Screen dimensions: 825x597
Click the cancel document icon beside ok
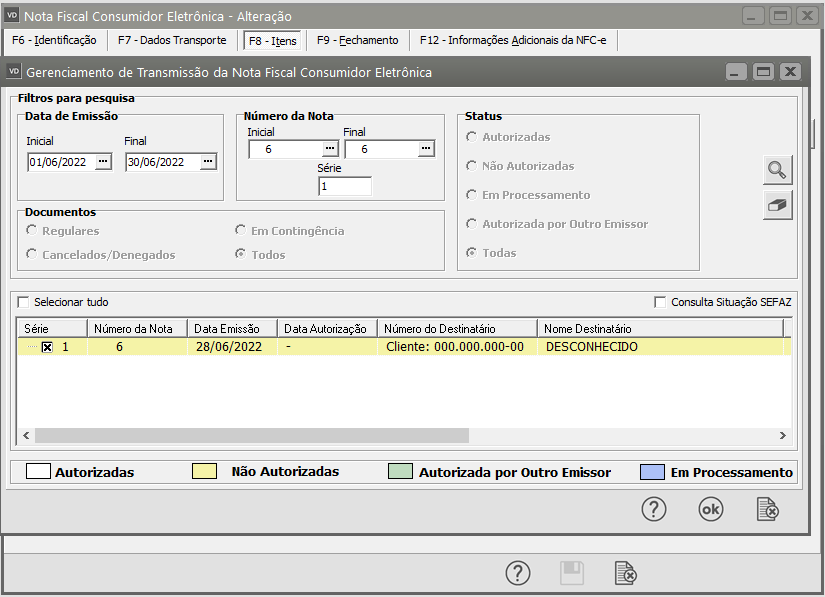pyautogui.click(x=767, y=509)
